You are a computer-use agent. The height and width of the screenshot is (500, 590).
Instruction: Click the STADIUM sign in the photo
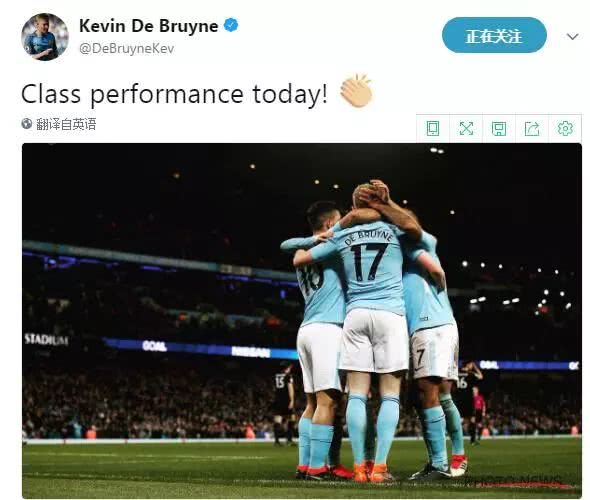click(x=47, y=339)
